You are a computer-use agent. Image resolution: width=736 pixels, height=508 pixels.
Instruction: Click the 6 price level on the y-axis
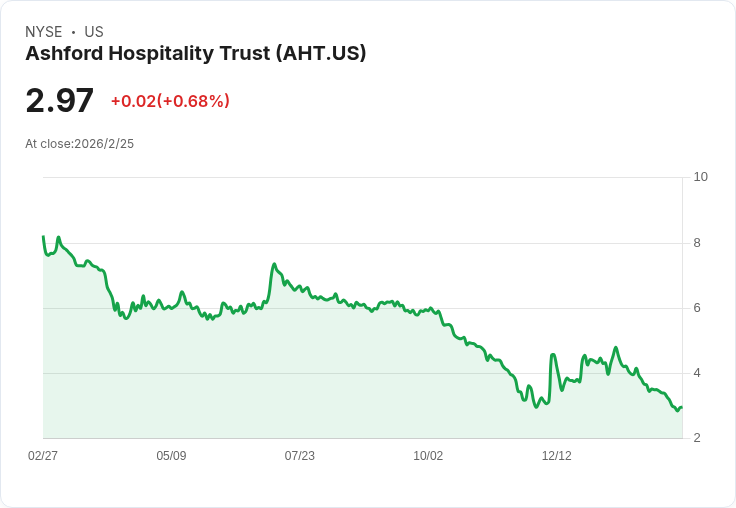(x=697, y=308)
